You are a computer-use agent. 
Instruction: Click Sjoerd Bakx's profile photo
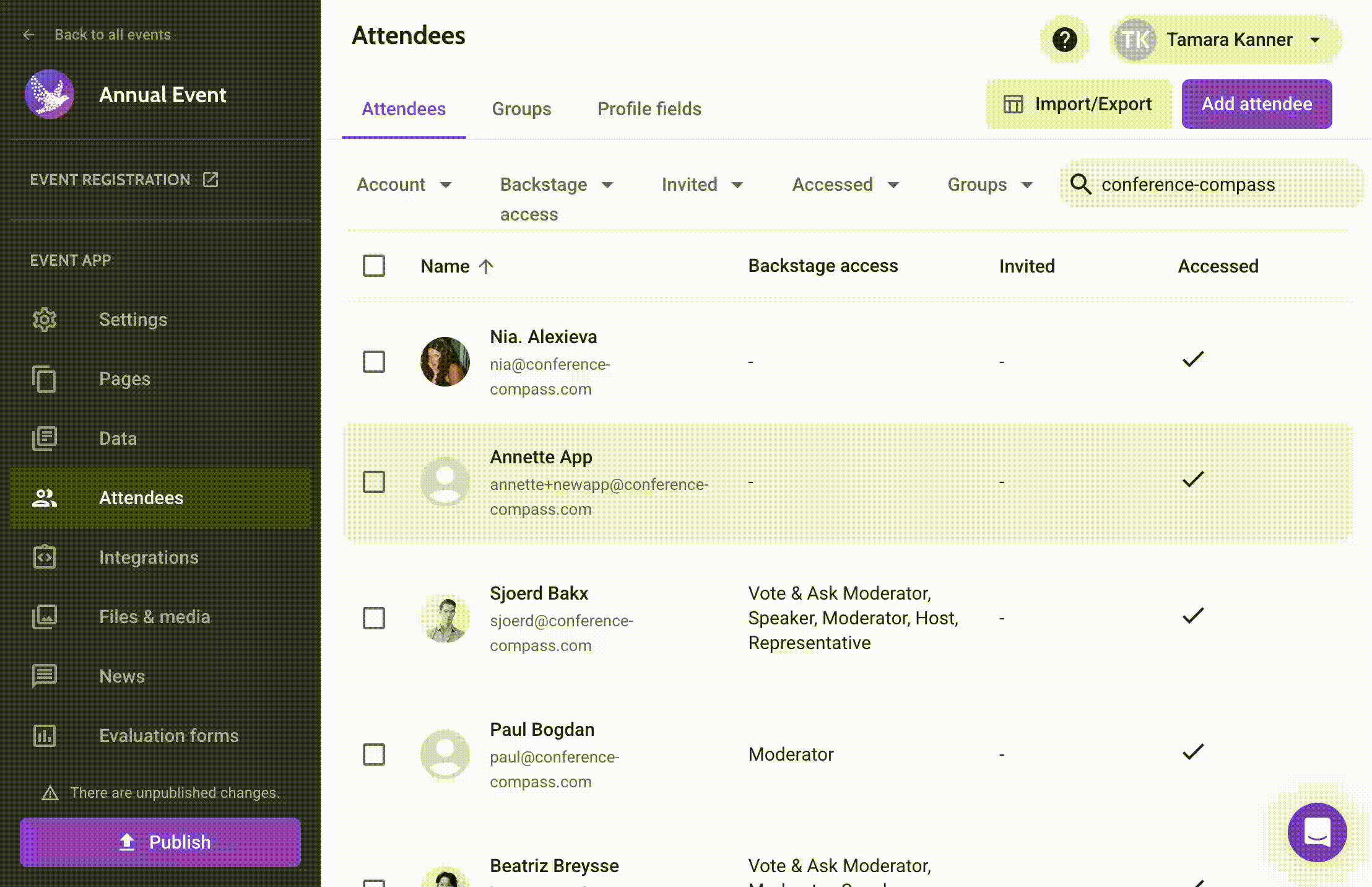pyautogui.click(x=445, y=618)
